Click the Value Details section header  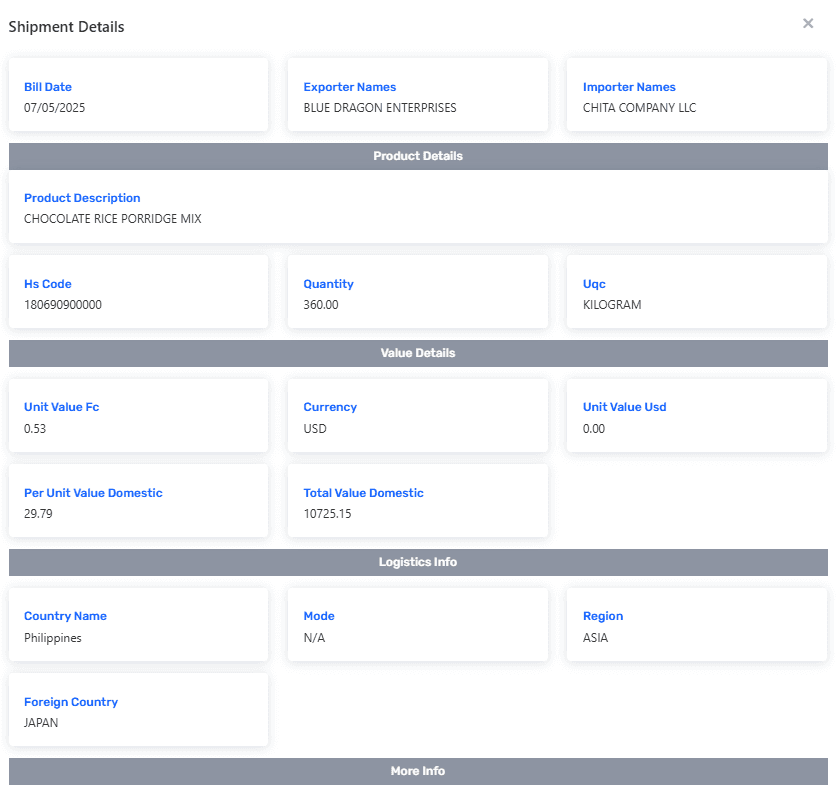click(418, 353)
